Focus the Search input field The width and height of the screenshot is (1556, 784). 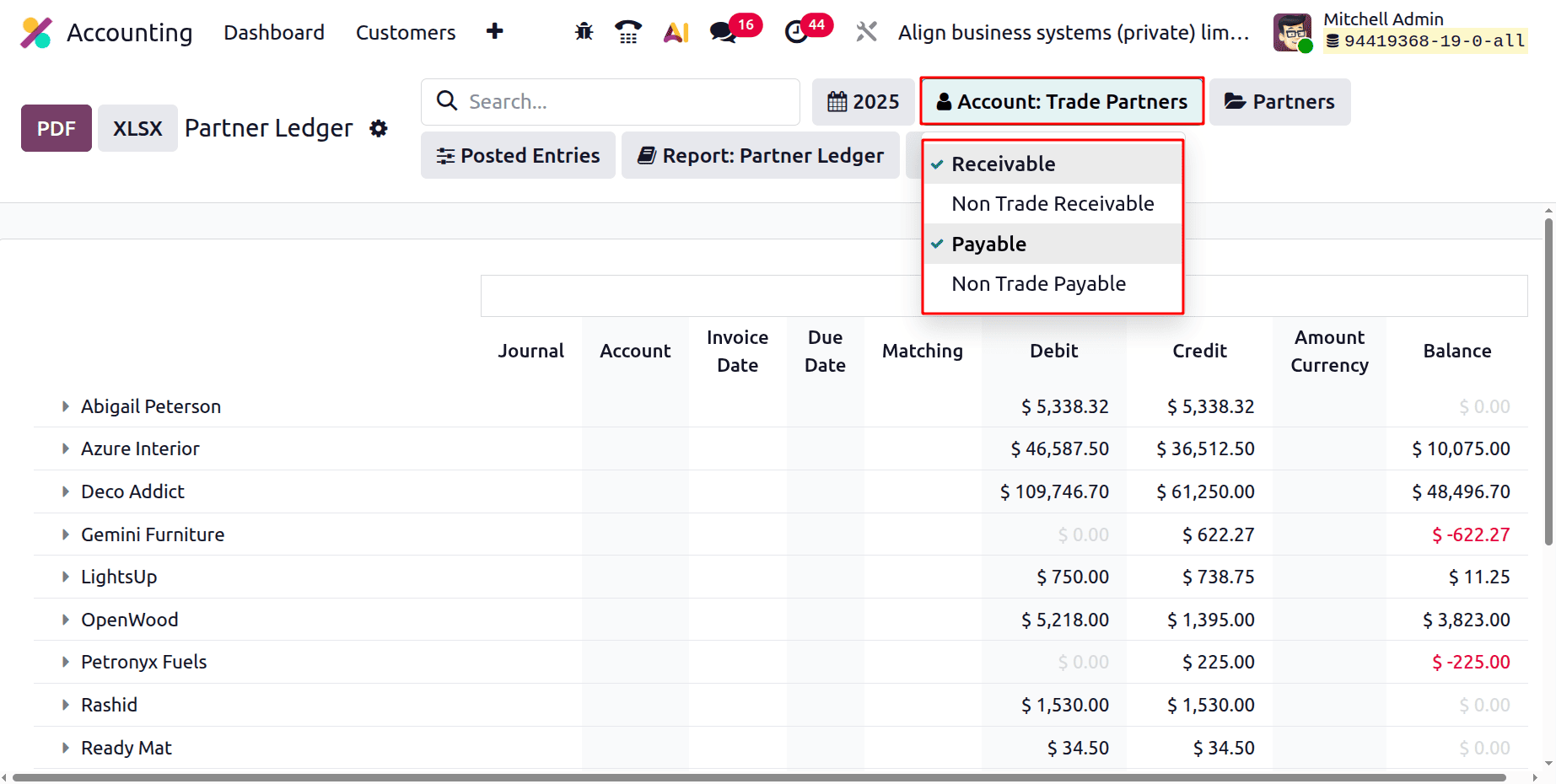[x=611, y=102]
